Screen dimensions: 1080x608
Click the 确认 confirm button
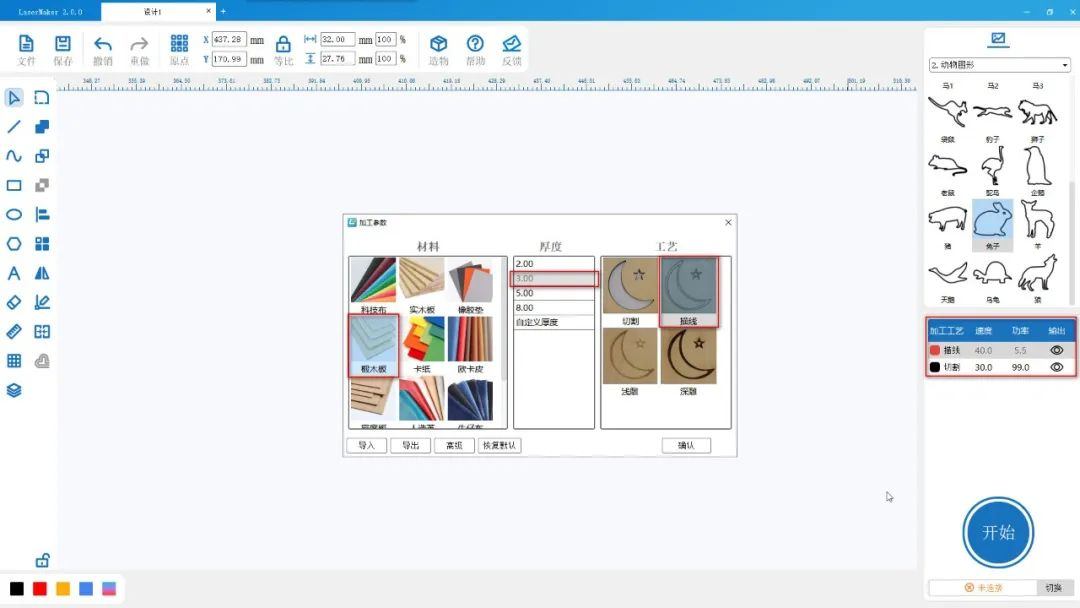click(686, 445)
